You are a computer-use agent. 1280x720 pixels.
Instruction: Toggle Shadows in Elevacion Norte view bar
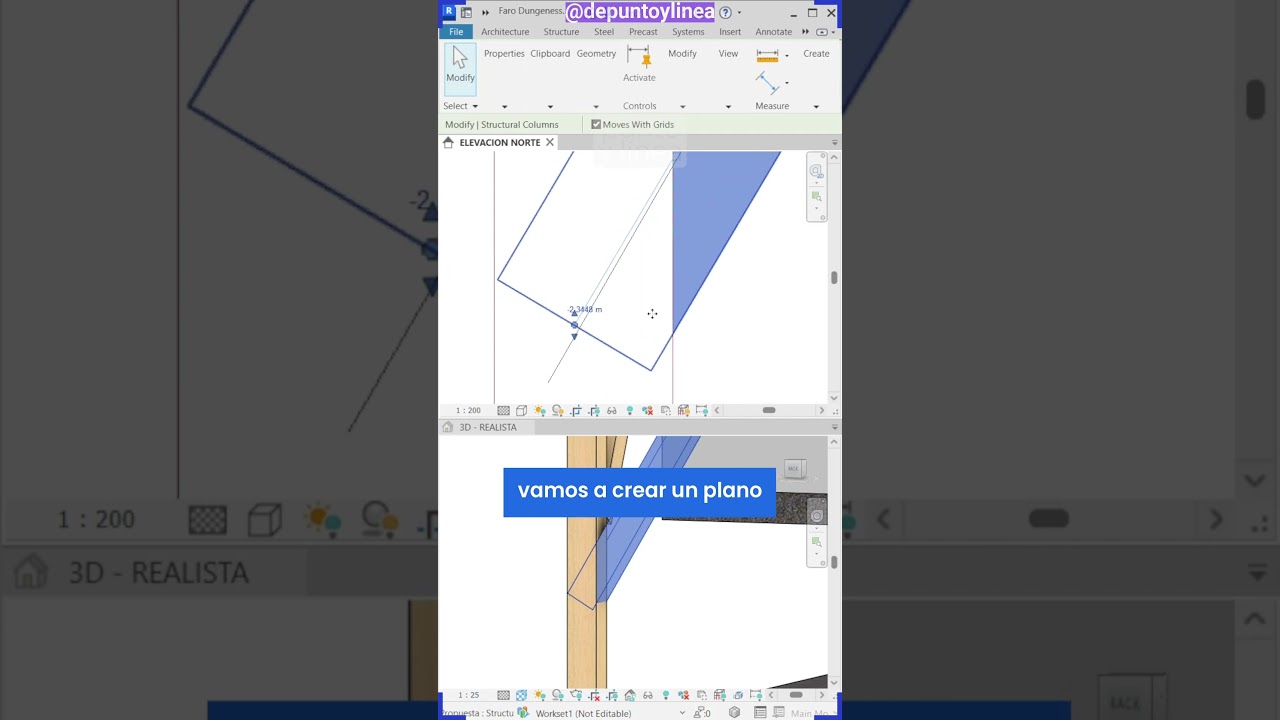click(x=558, y=410)
